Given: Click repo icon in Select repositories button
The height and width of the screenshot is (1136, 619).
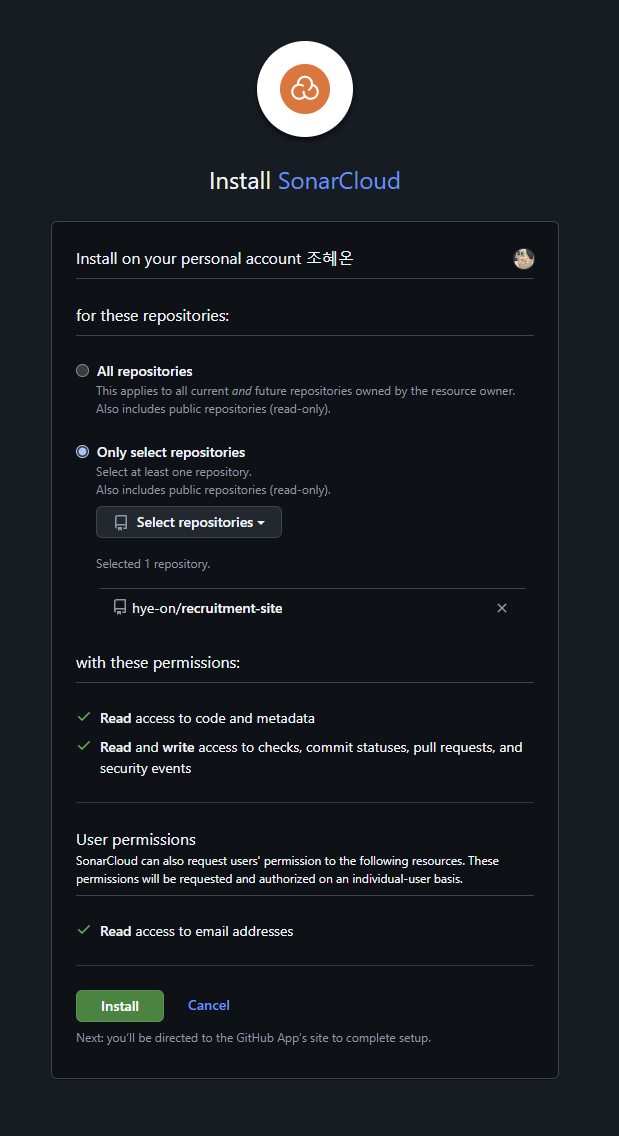Looking at the screenshot, I should [121, 522].
